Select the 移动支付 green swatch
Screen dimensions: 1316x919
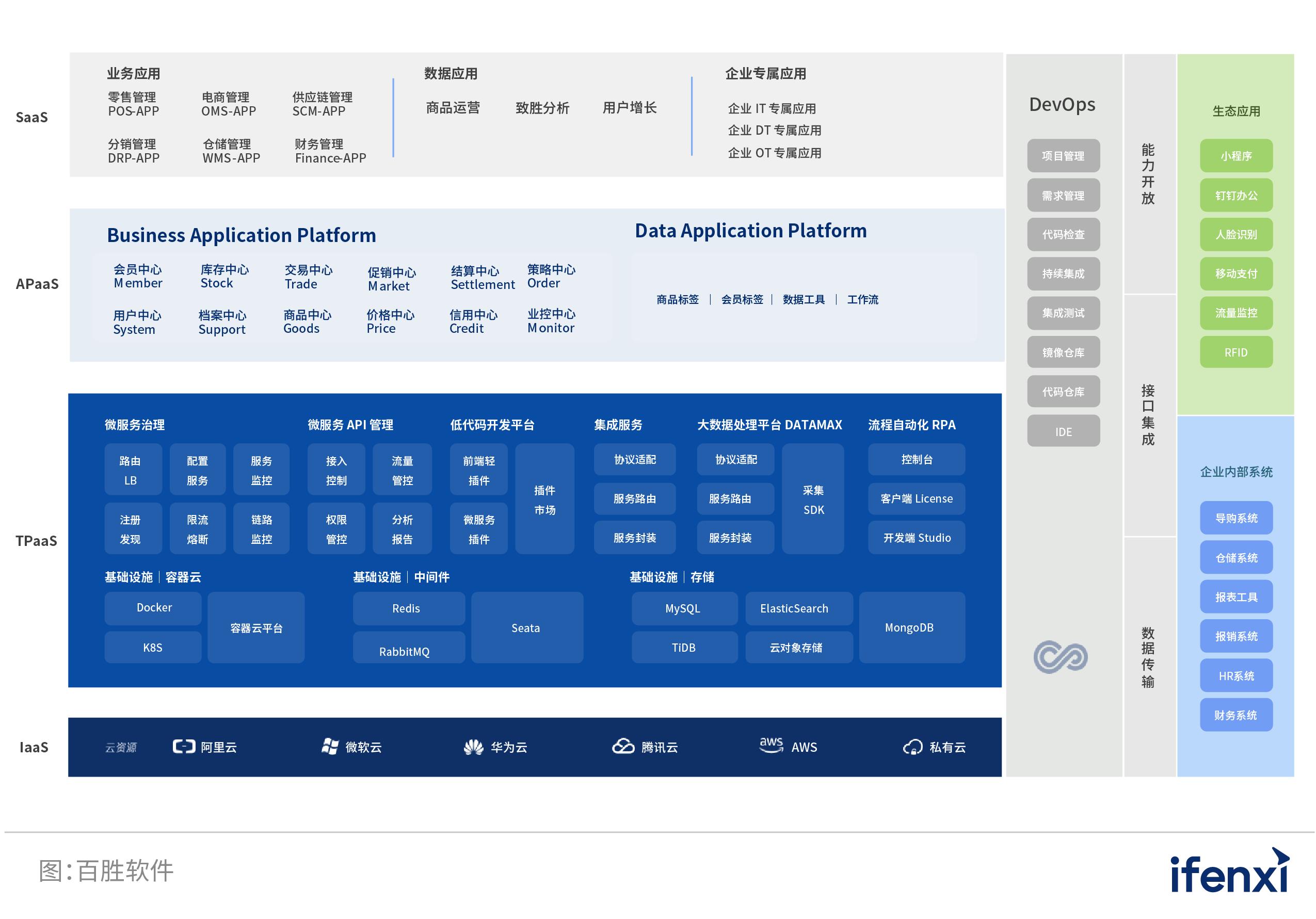tap(1236, 273)
